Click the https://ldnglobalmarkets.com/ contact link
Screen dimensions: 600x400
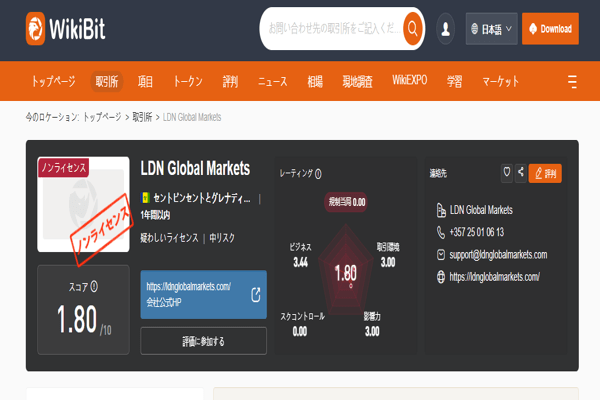tap(494, 277)
